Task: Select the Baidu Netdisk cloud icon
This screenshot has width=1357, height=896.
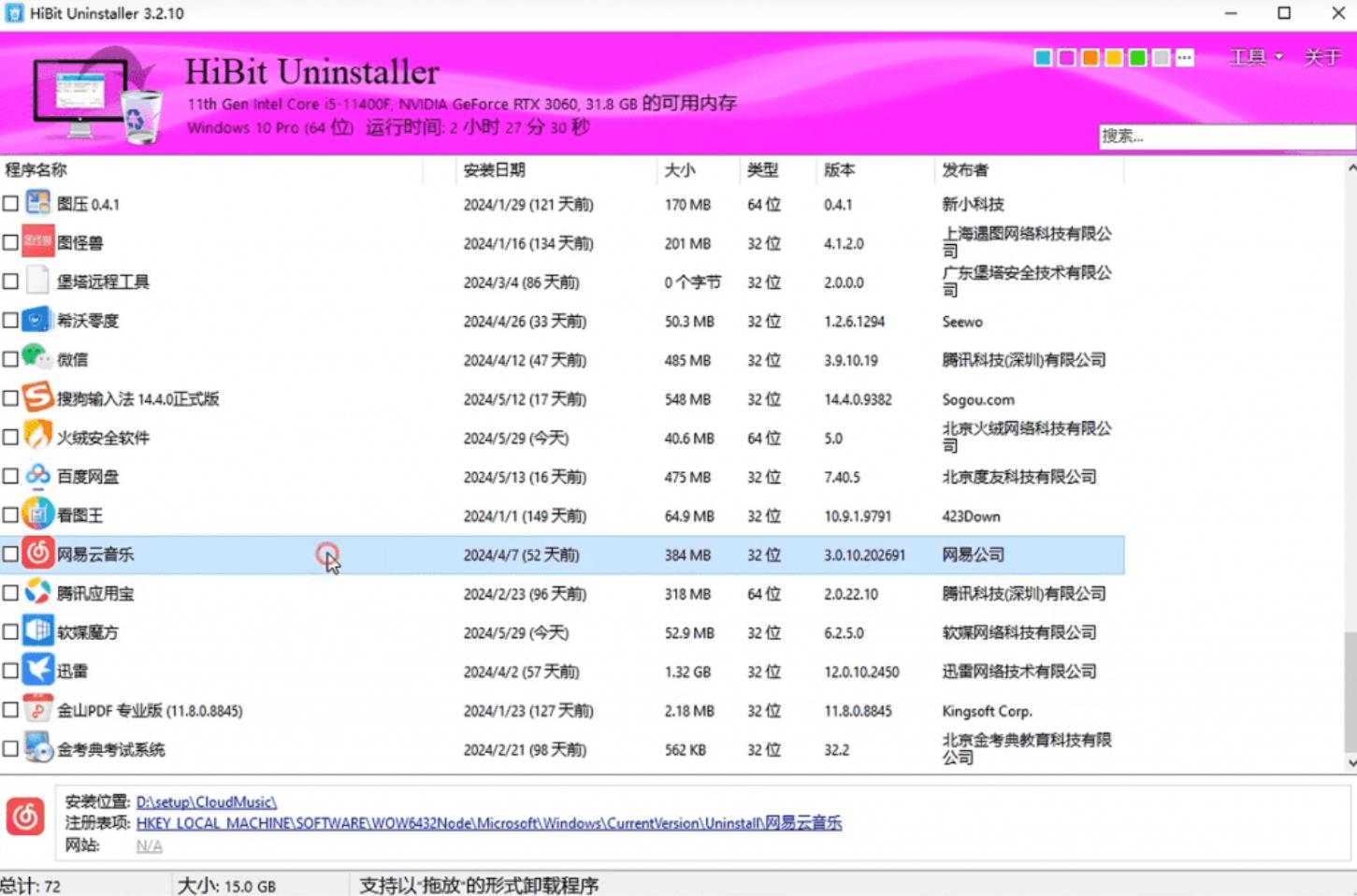Action: click(x=37, y=476)
